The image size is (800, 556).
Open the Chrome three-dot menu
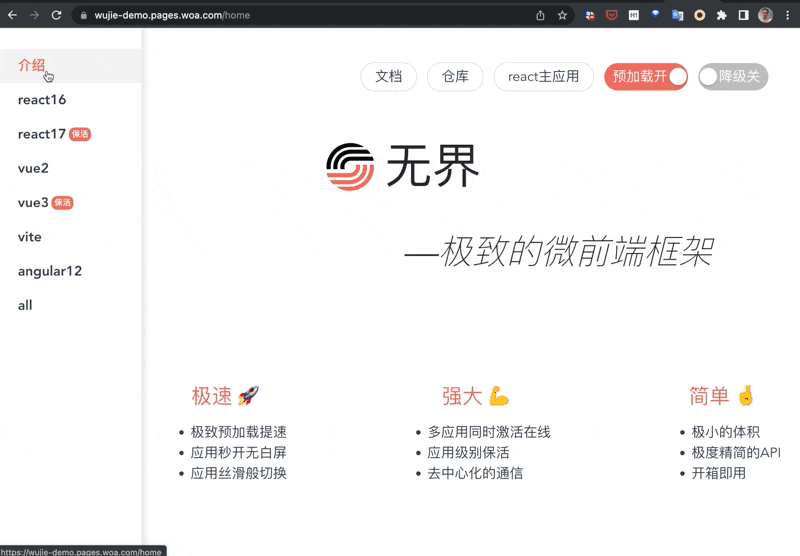point(788,15)
